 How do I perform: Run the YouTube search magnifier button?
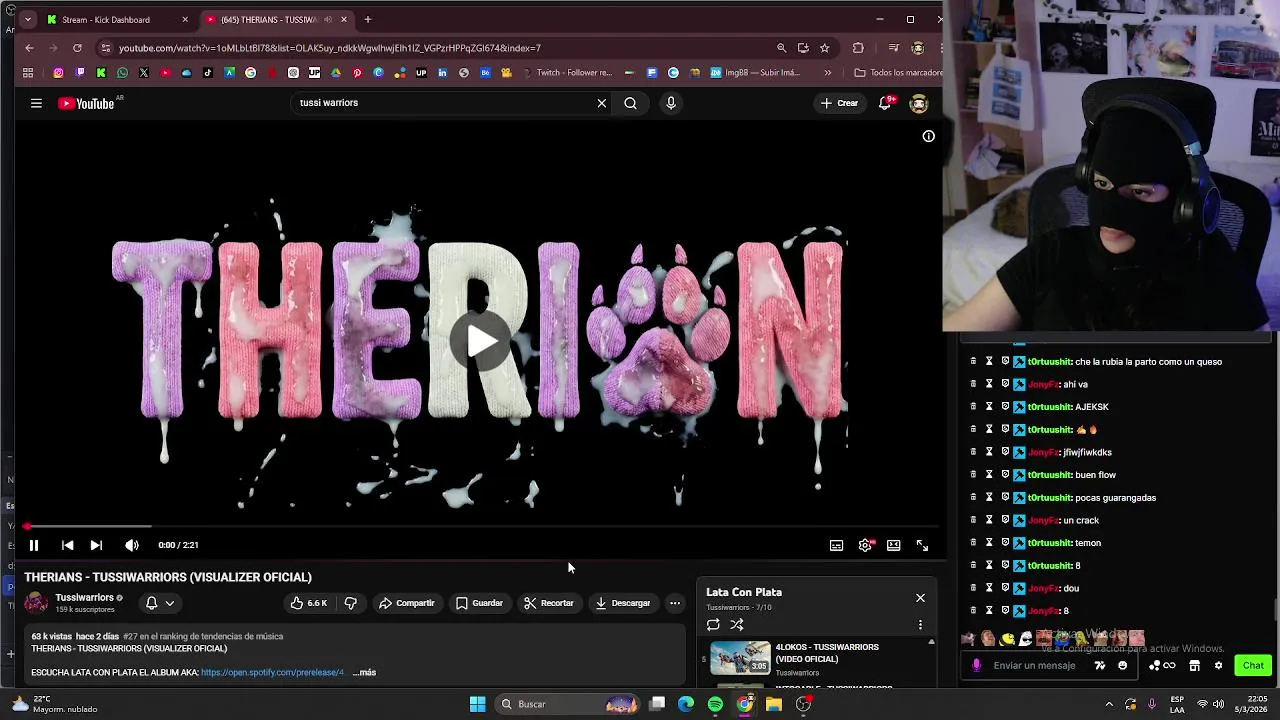point(630,103)
